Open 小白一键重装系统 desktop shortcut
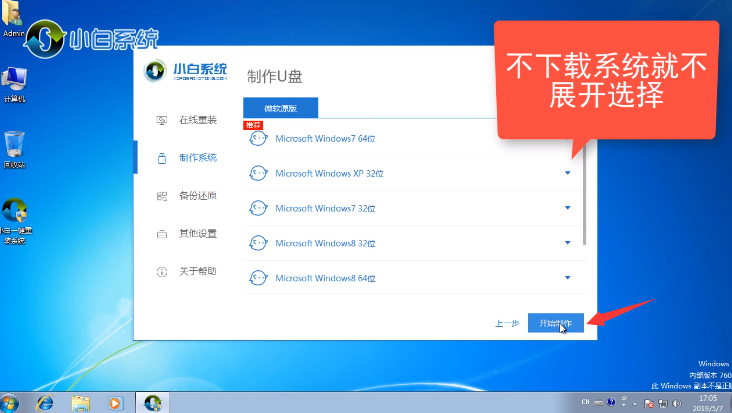 (15, 221)
